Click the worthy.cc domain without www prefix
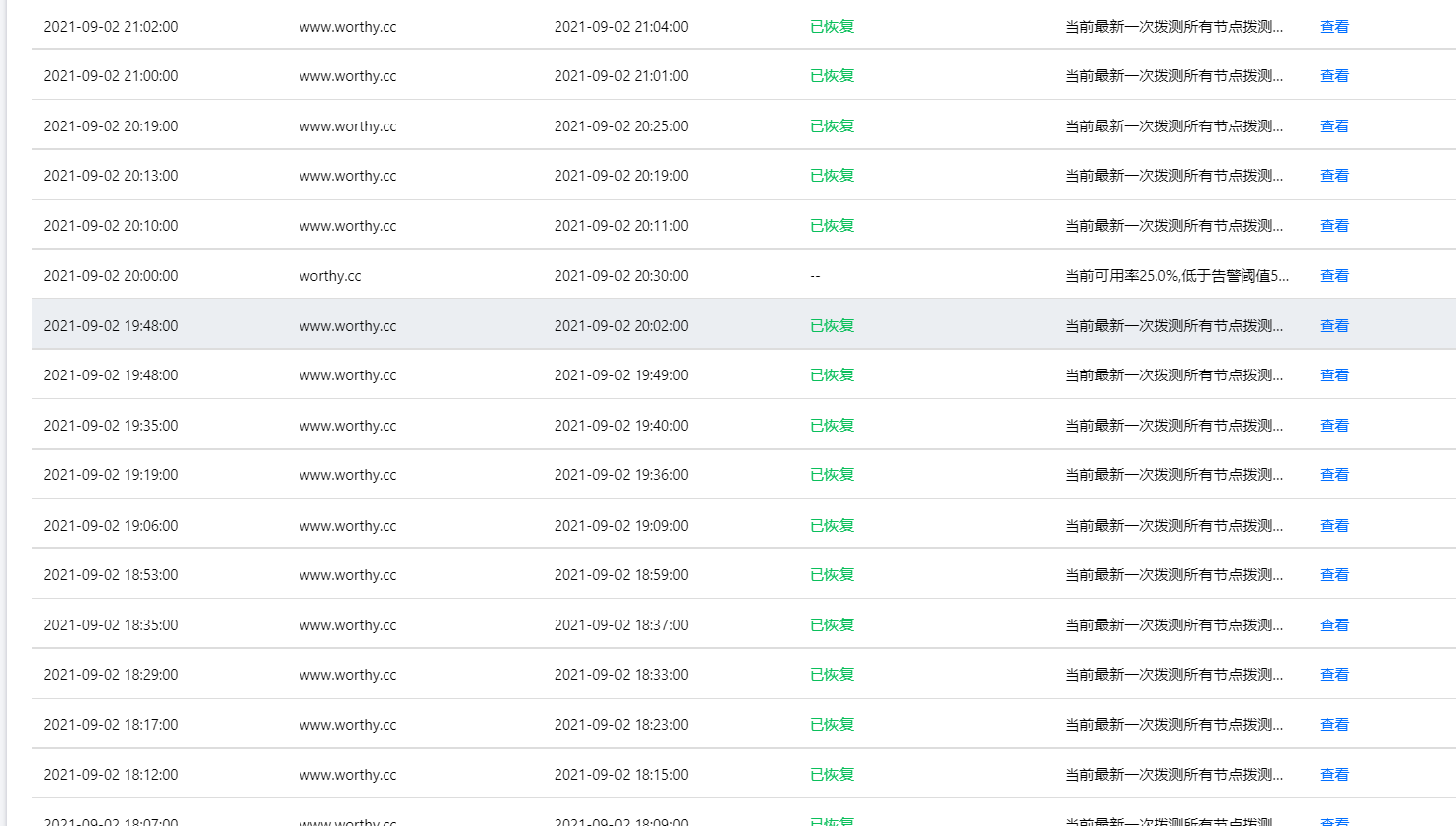This screenshot has width=1456, height=826. (330, 276)
